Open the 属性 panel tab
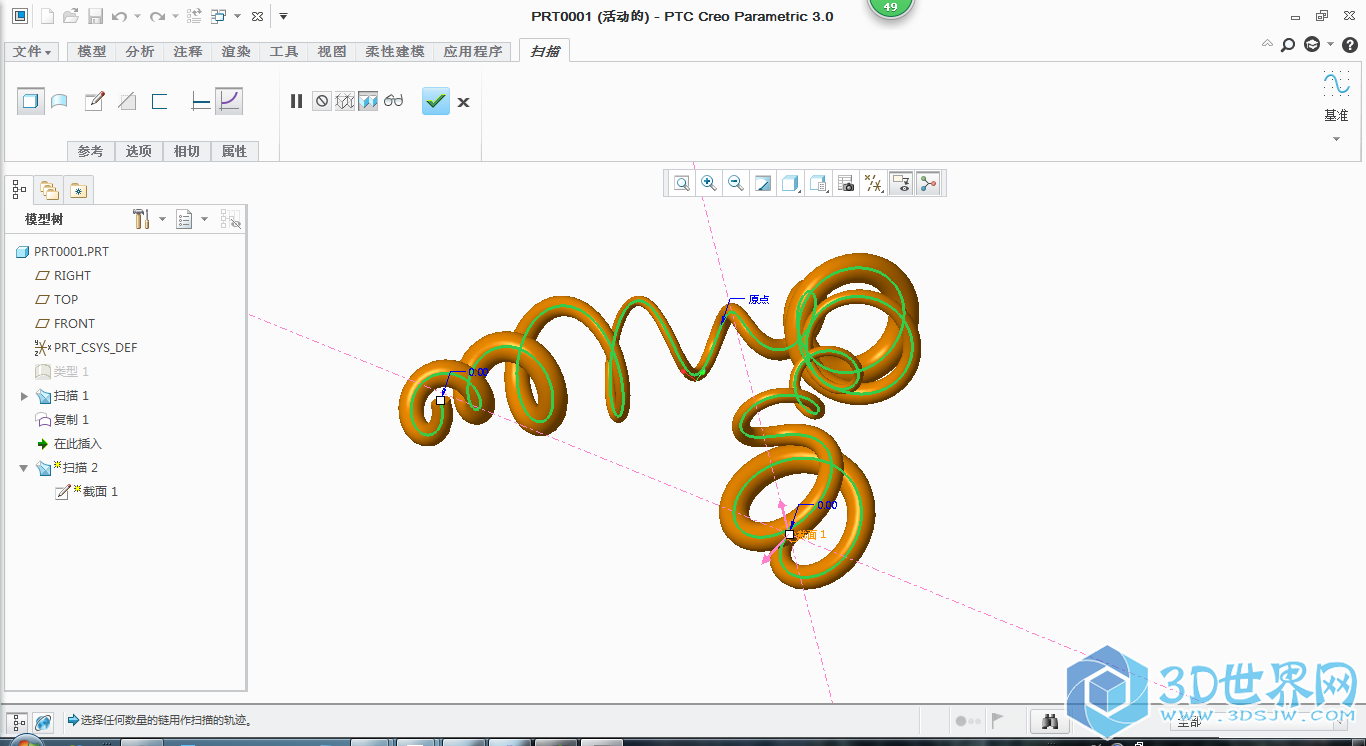 tap(234, 151)
